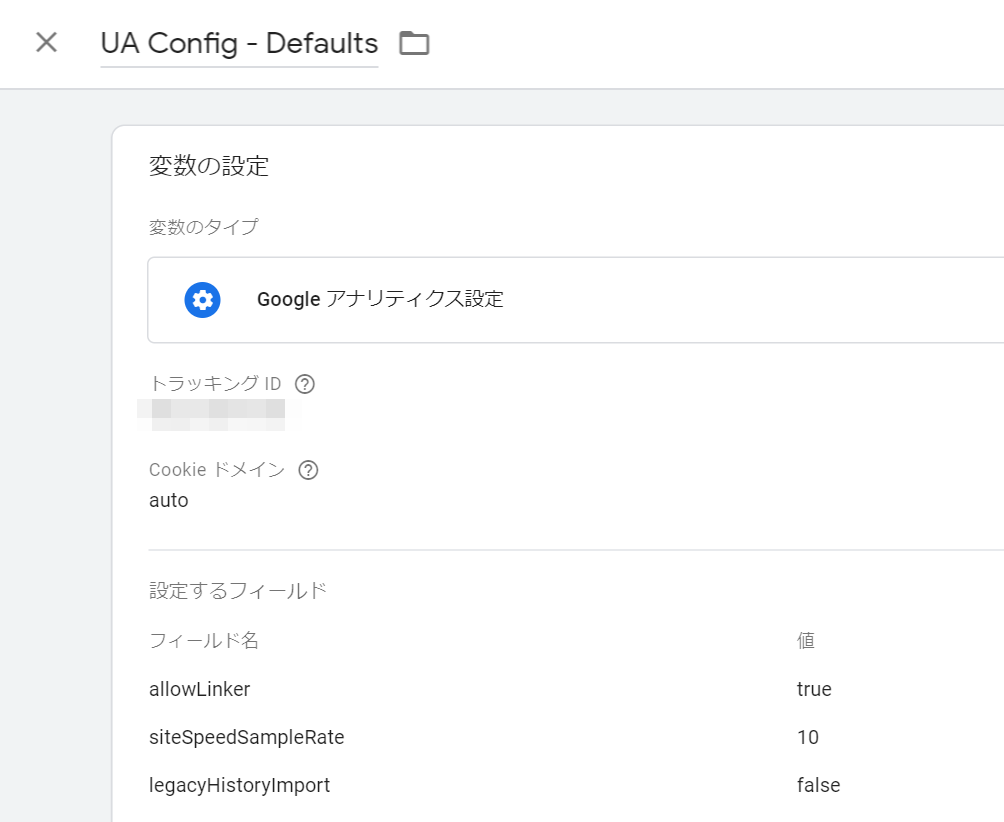Click the blue gear Google Analytics icon

[202, 300]
